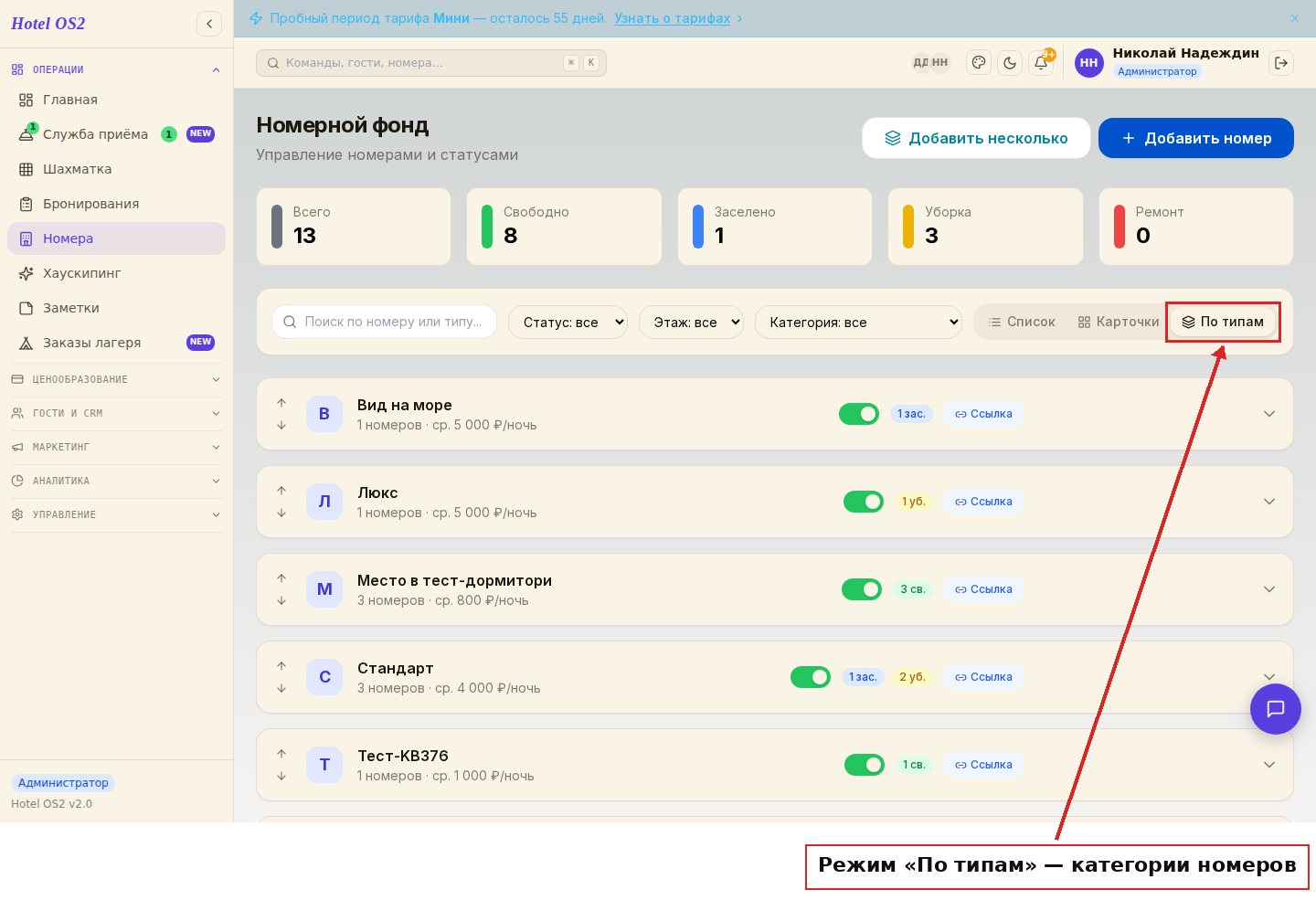
Task: Click the С letter badge icon
Action: coord(324,677)
